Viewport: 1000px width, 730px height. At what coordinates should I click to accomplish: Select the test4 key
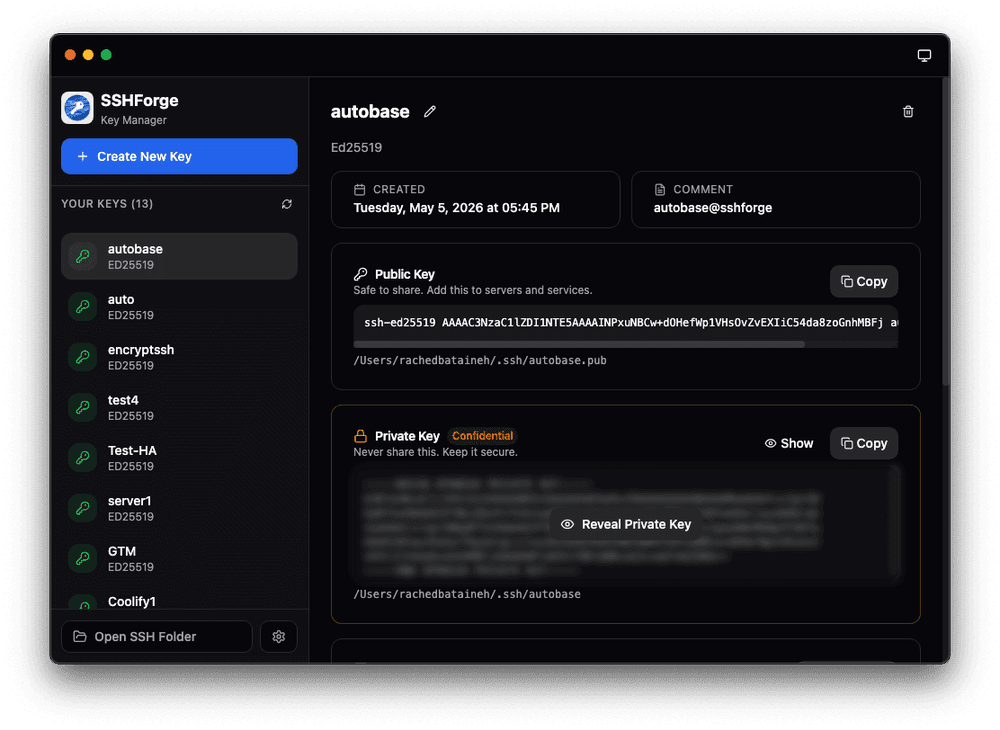coord(179,407)
